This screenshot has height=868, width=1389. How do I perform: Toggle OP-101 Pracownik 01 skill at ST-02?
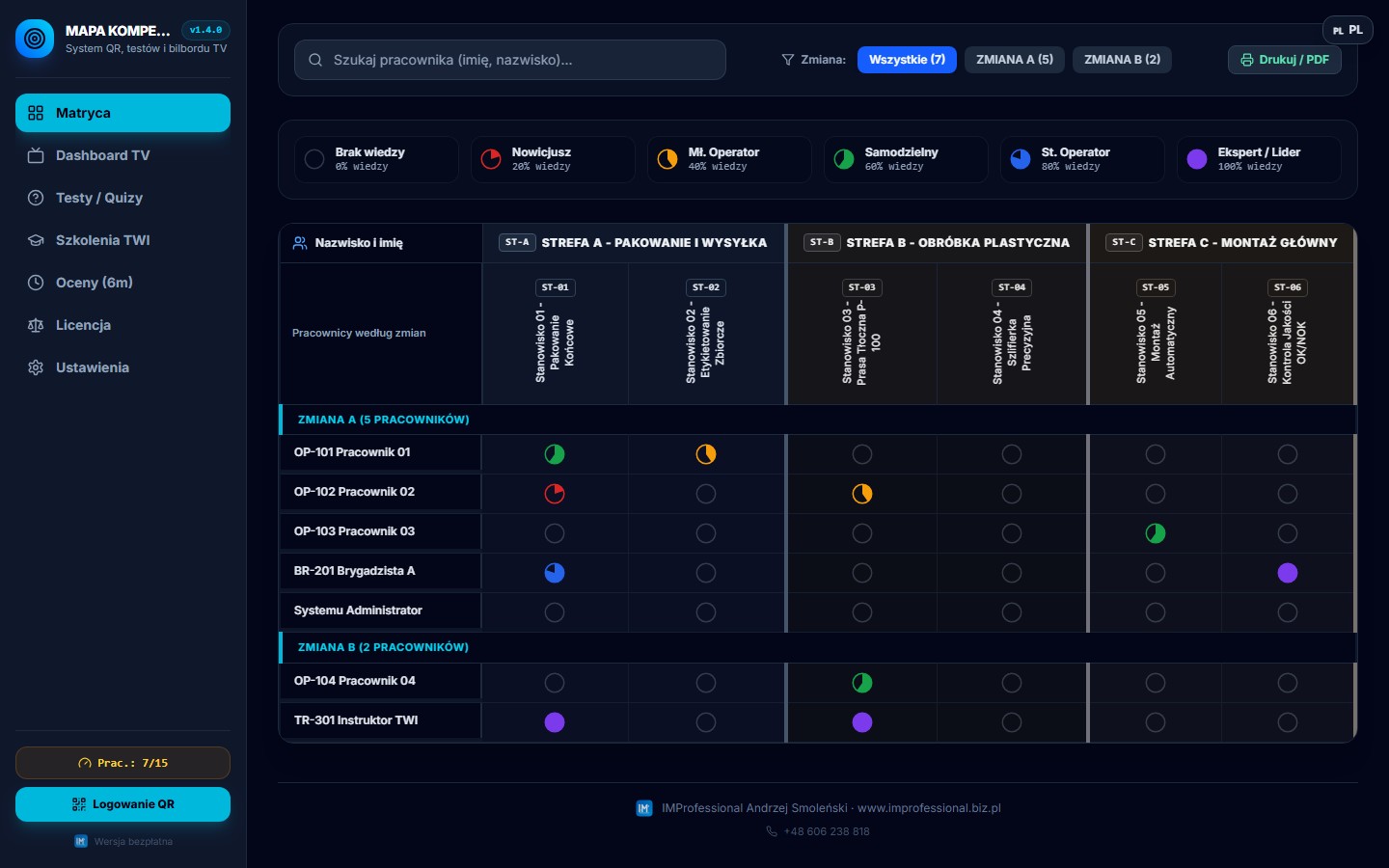coord(706,454)
